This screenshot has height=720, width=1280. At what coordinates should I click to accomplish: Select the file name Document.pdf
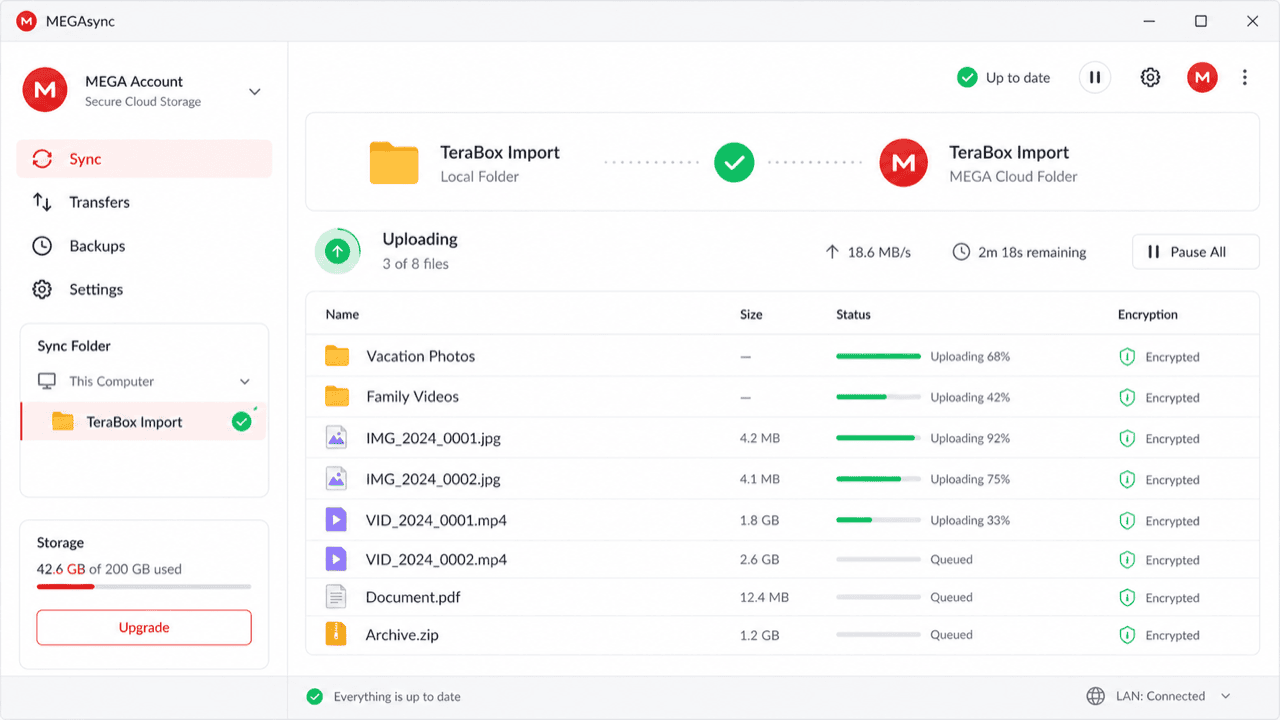pyautogui.click(x=413, y=597)
